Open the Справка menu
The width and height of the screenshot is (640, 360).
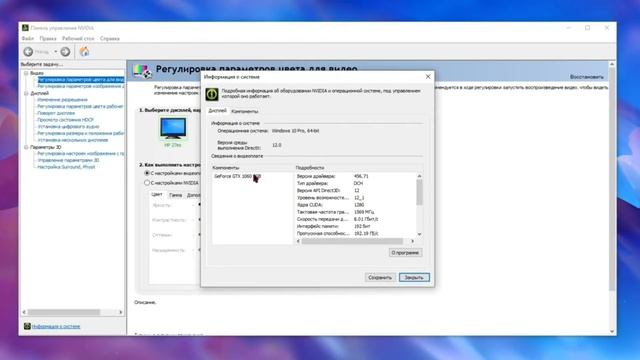pos(110,38)
